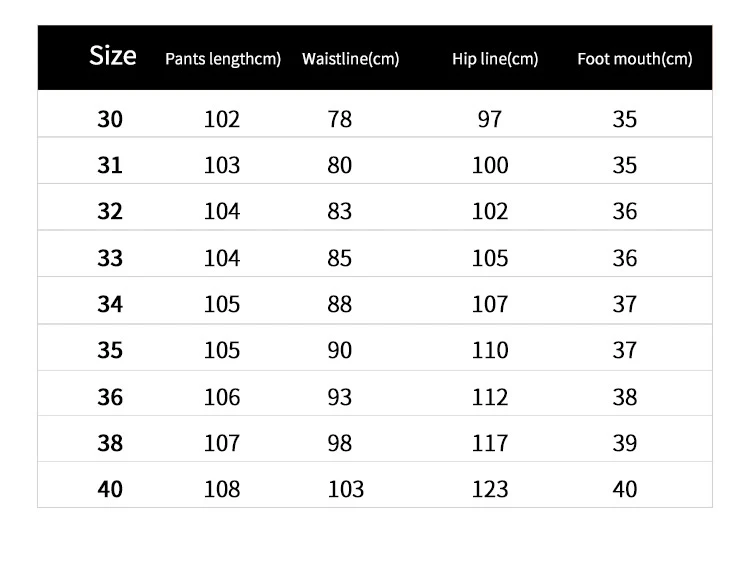This screenshot has width=750, height=573.
Task: Select size 35 row label
Action: tap(110, 350)
